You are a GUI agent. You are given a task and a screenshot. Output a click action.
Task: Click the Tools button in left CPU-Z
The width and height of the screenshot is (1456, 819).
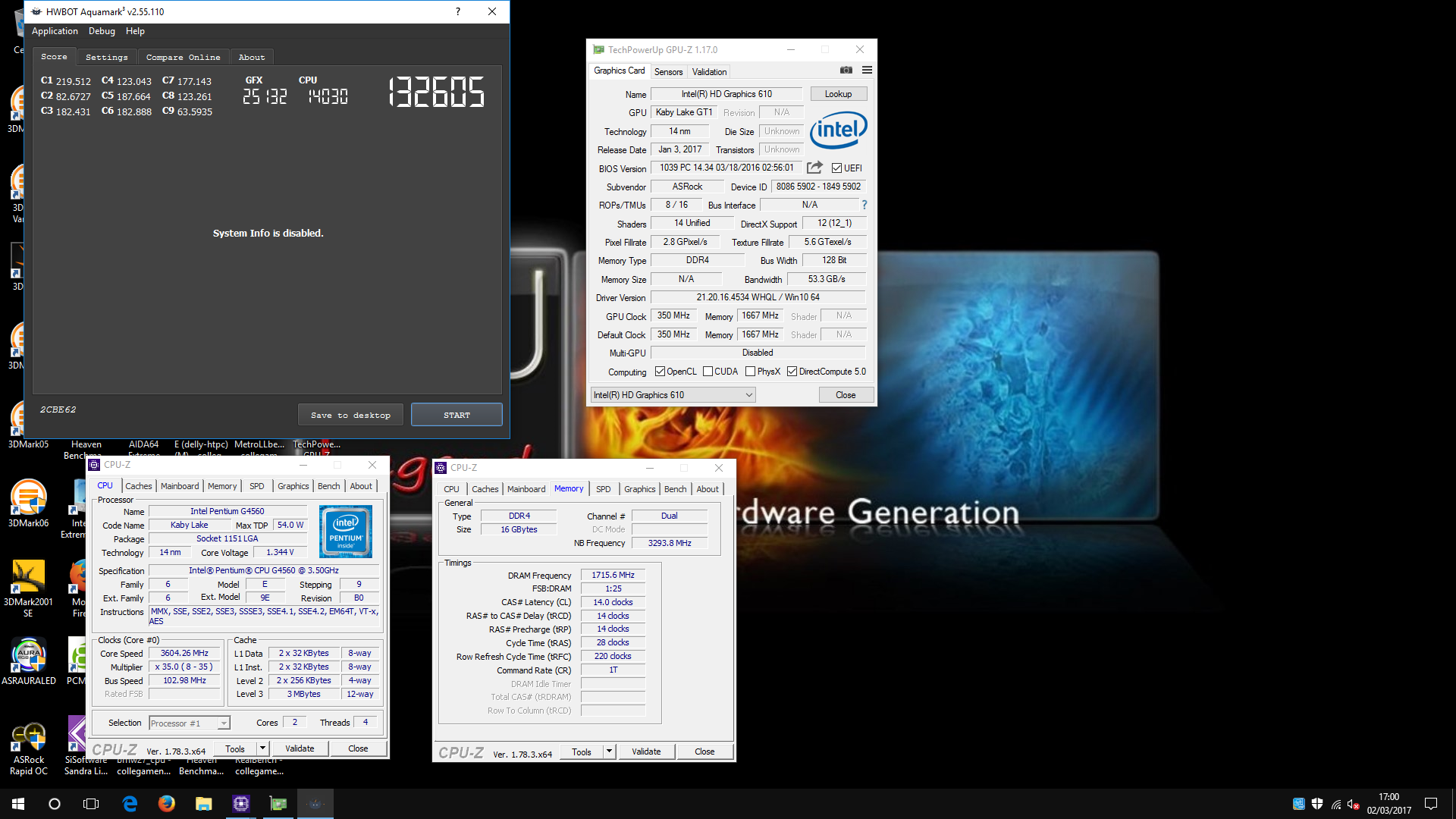click(235, 748)
